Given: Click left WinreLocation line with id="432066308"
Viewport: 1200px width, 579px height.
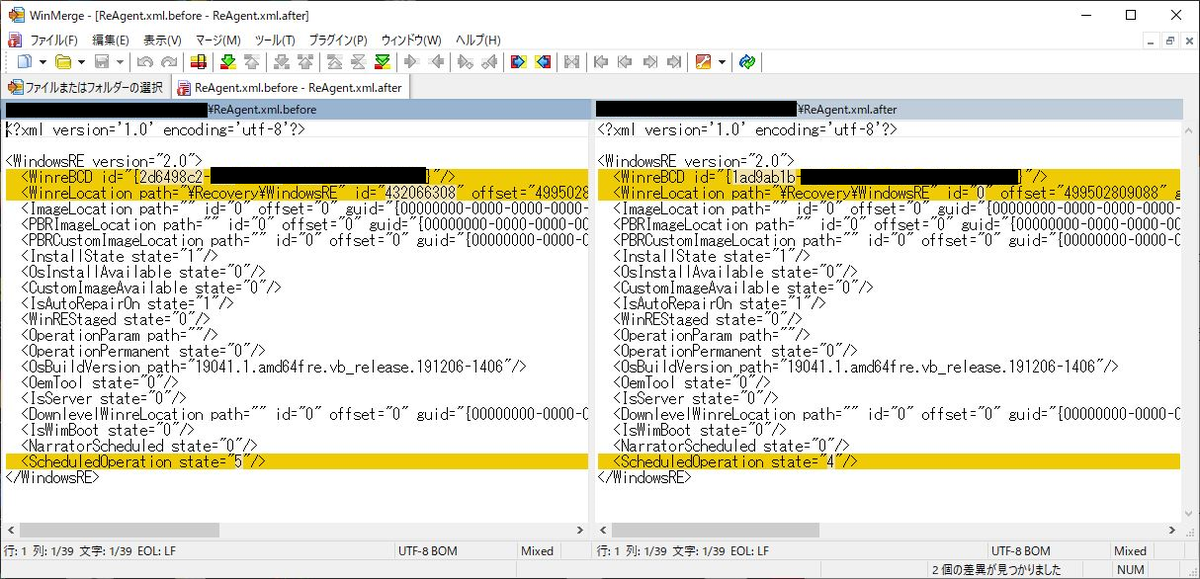Looking at the screenshot, I should pyautogui.click(x=297, y=192).
